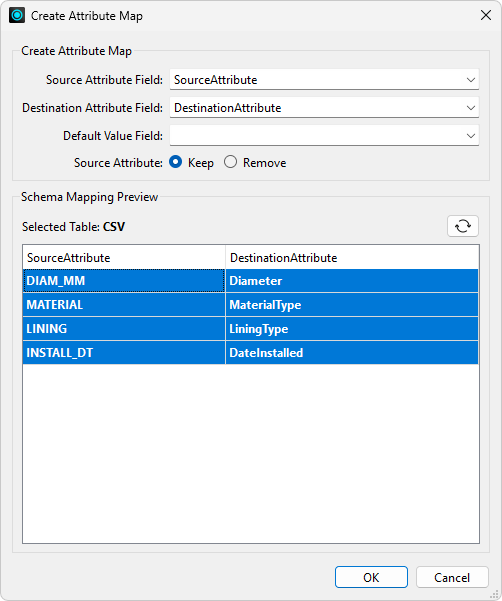Click the application icon in title bar
502x601 pixels.
pos(17,16)
